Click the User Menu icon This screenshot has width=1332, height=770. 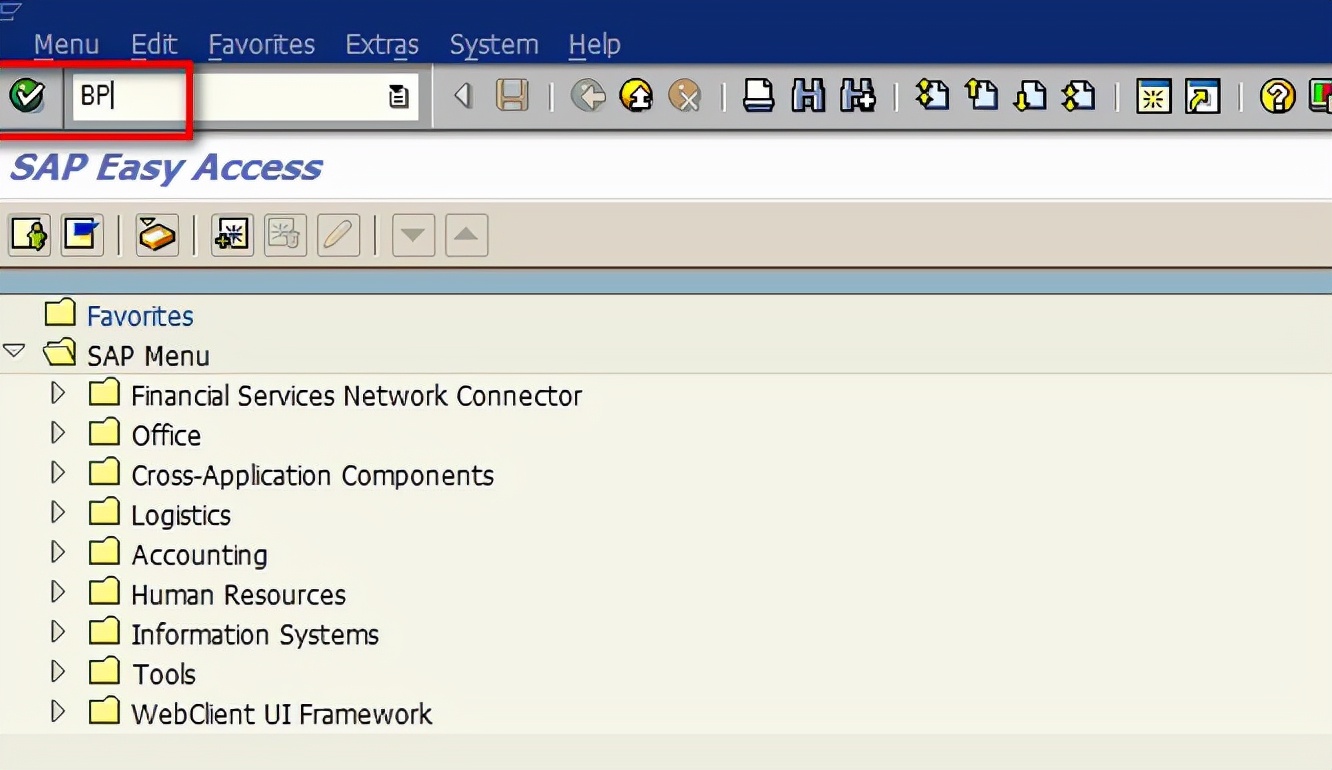click(29, 235)
